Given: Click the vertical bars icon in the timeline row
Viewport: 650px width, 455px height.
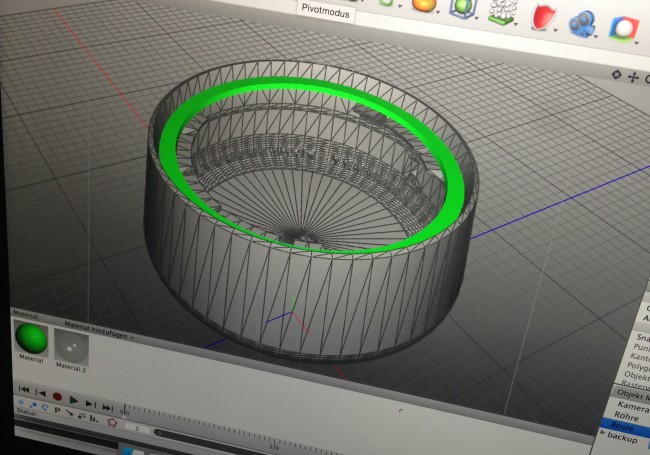Looking at the screenshot, I should click(93, 419).
